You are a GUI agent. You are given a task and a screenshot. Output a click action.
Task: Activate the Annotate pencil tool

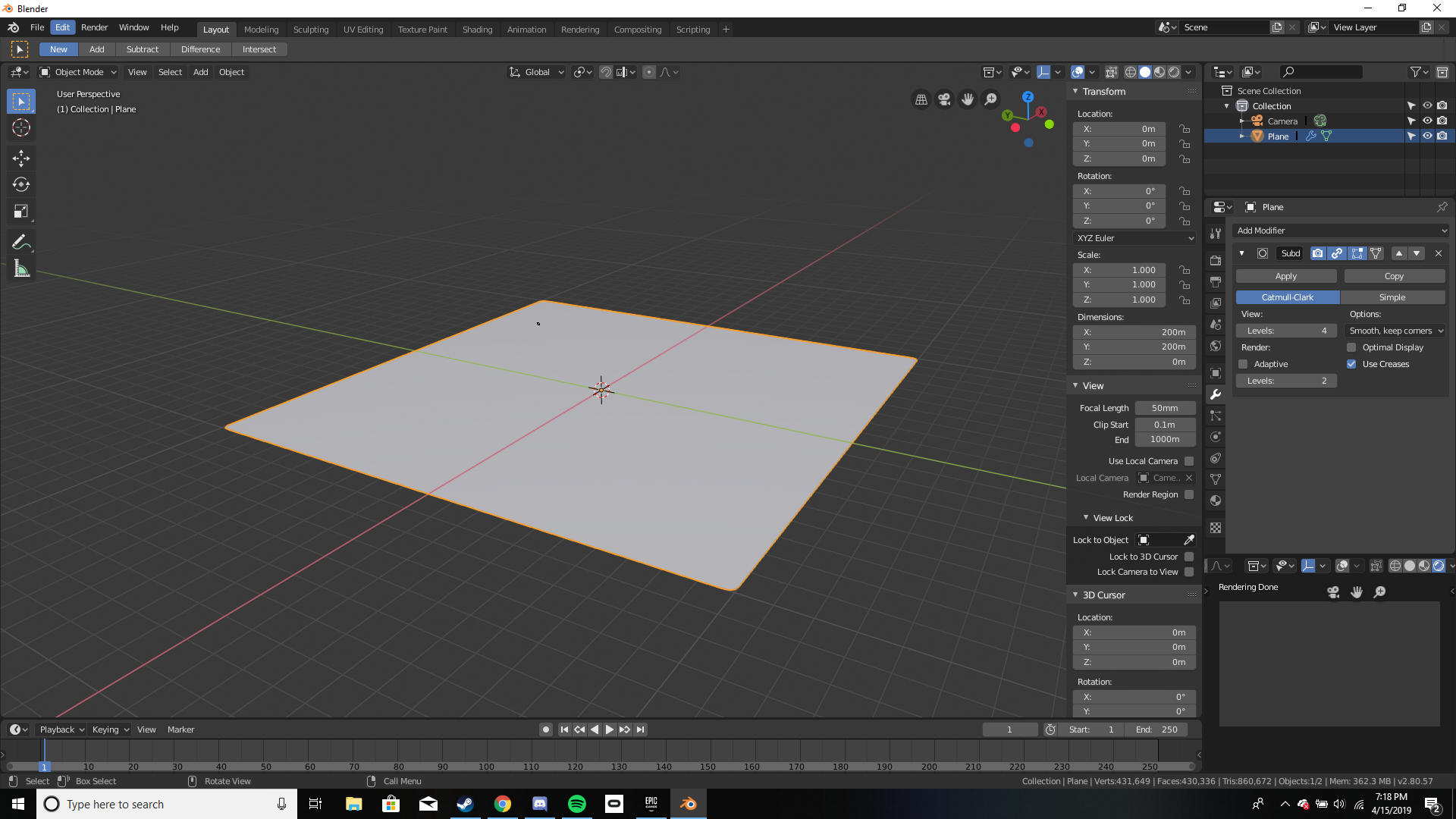click(x=21, y=242)
